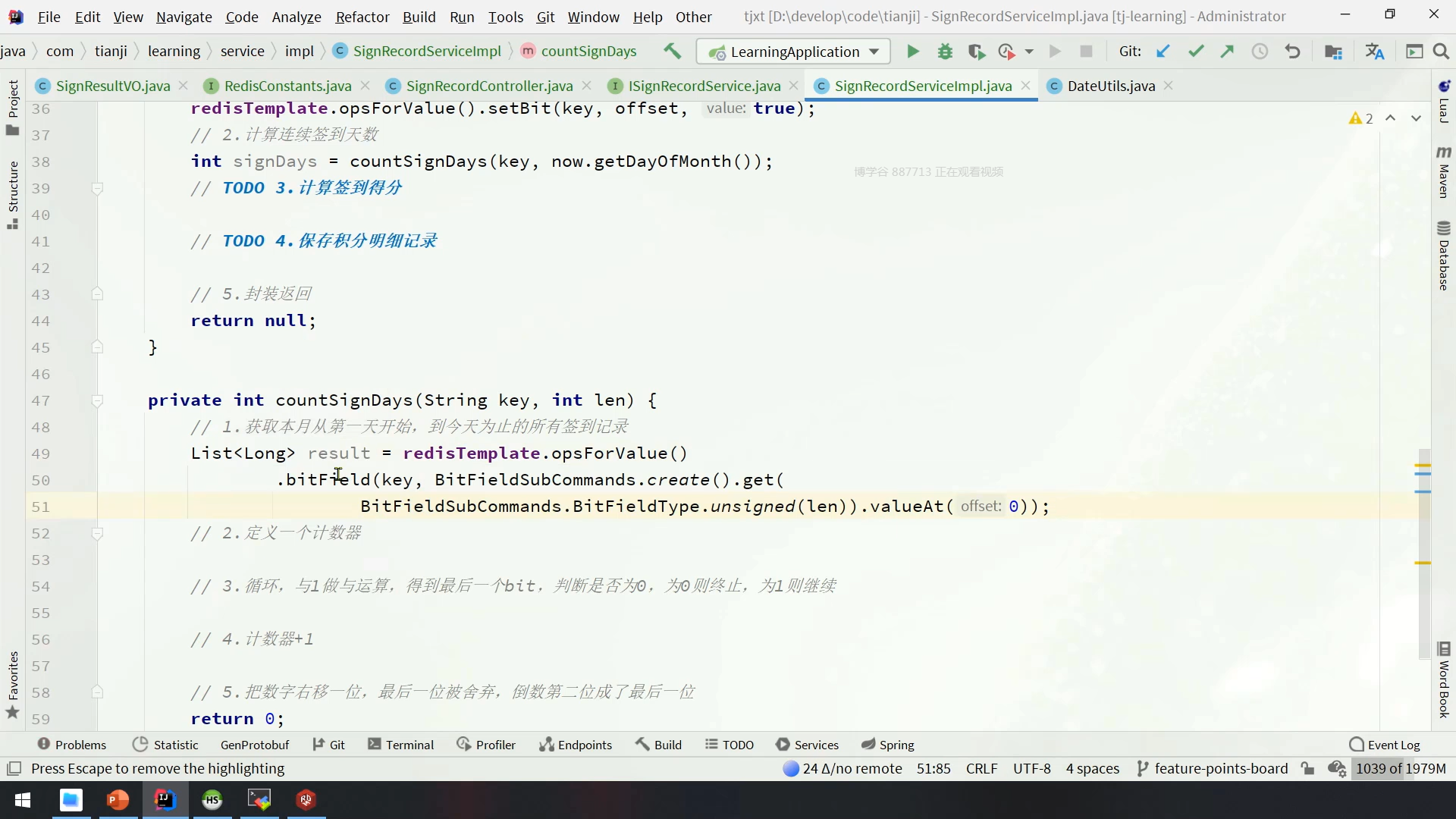Click the Build hammer icon
Screen dimensions: 1456x819
672,52
